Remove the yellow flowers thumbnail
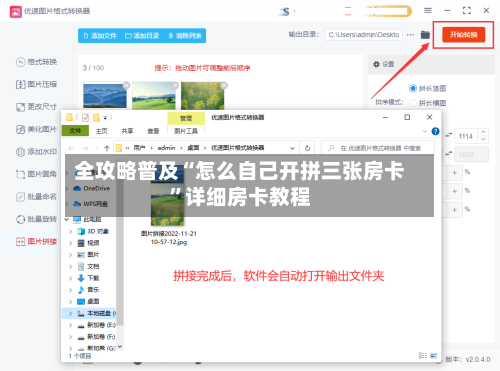 point(224,85)
